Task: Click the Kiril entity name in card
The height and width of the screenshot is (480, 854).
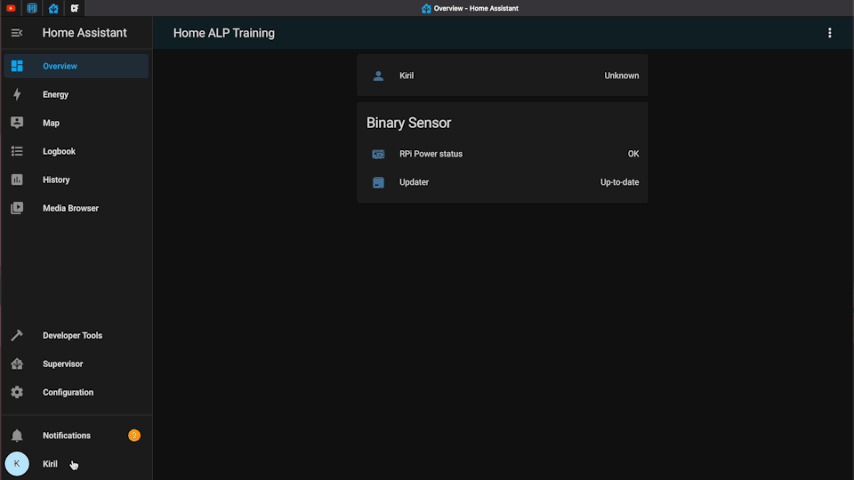Action: click(x=406, y=76)
